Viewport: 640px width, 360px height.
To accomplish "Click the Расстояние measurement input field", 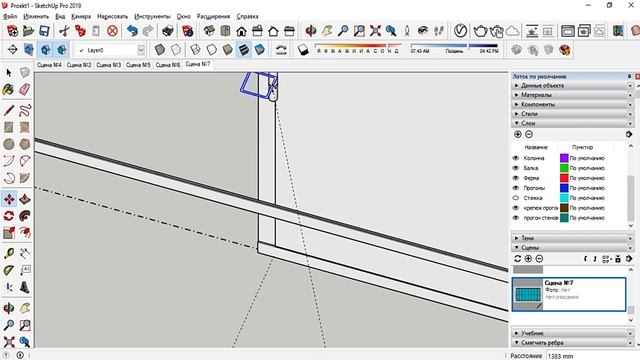I will click(x=592, y=356).
